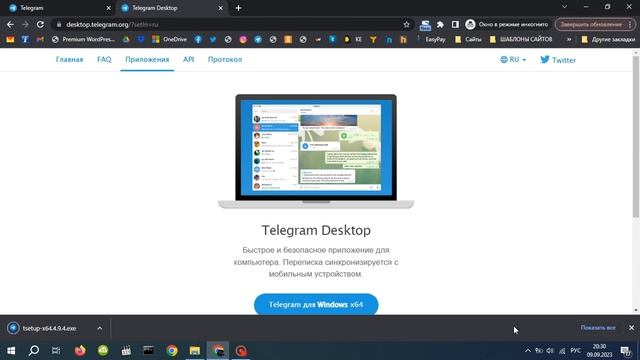640x360 pixels.
Task: Open the Протокол navigation link
Action: point(225,60)
